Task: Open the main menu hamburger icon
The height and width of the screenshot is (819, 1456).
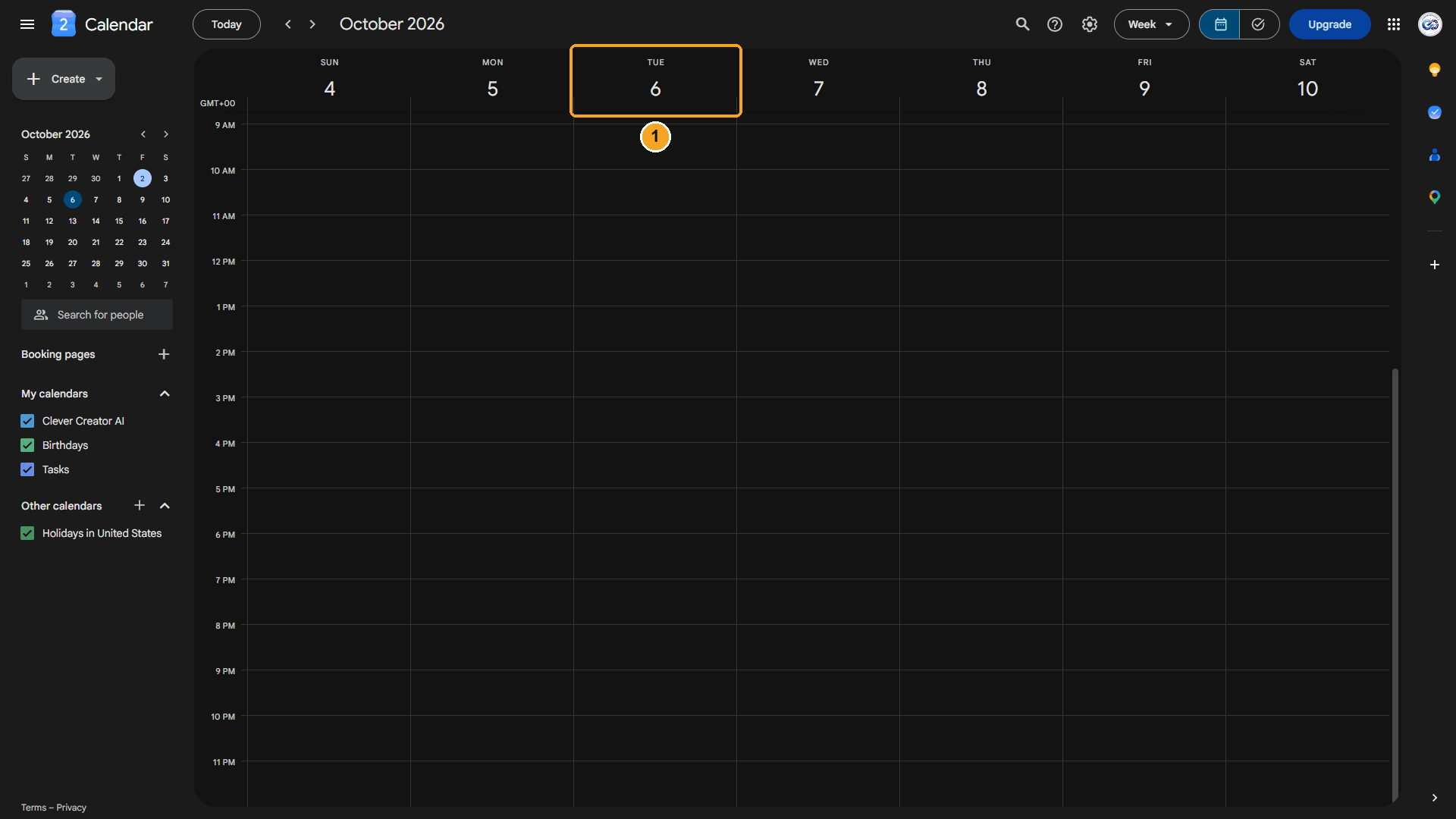Action: click(27, 24)
